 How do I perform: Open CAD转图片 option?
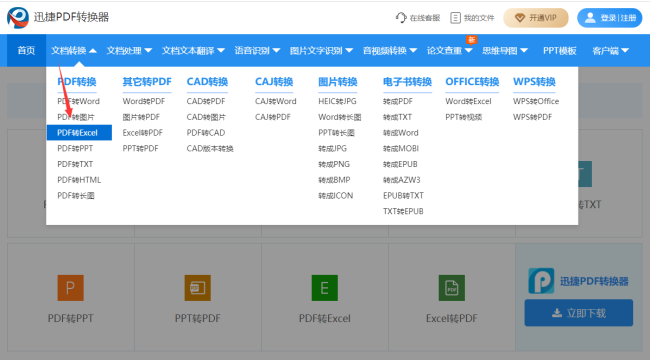(x=206, y=117)
